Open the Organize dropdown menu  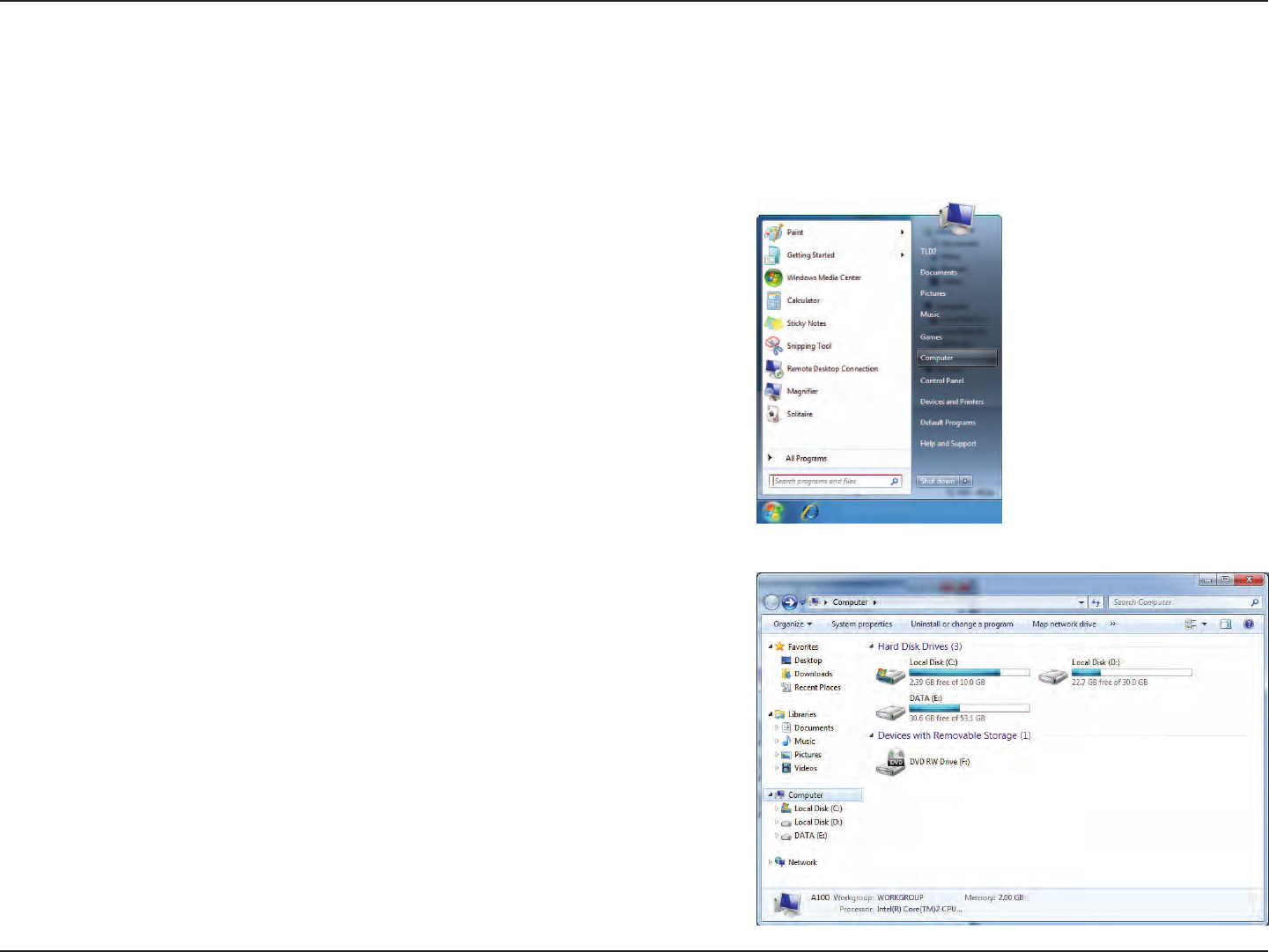[793, 624]
